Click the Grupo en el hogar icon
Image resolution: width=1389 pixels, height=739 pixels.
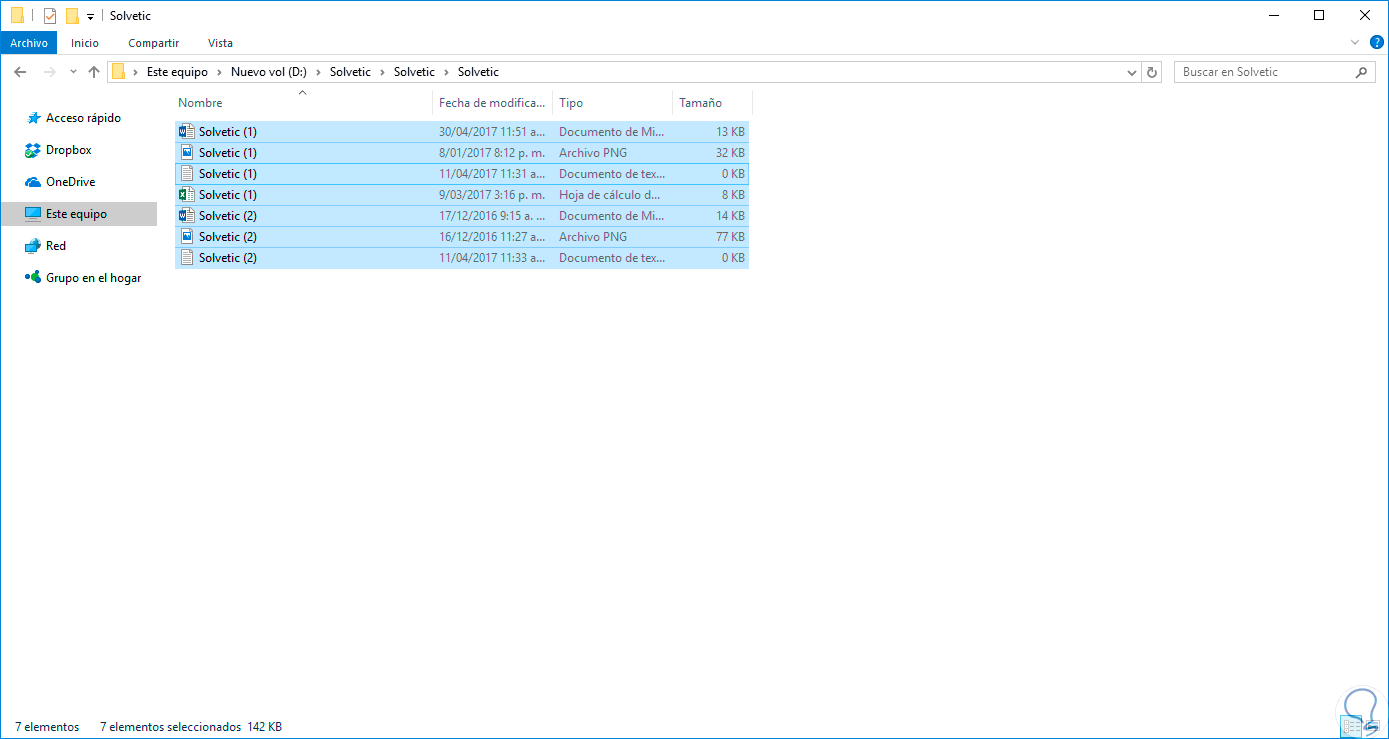[32, 278]
